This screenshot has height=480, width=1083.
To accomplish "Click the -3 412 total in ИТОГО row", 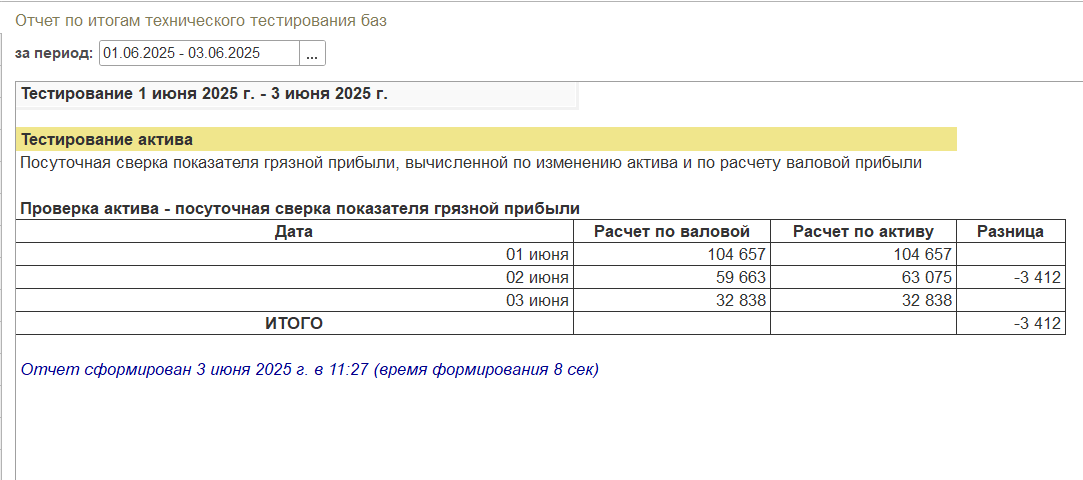I will [x=1010, y=323].
